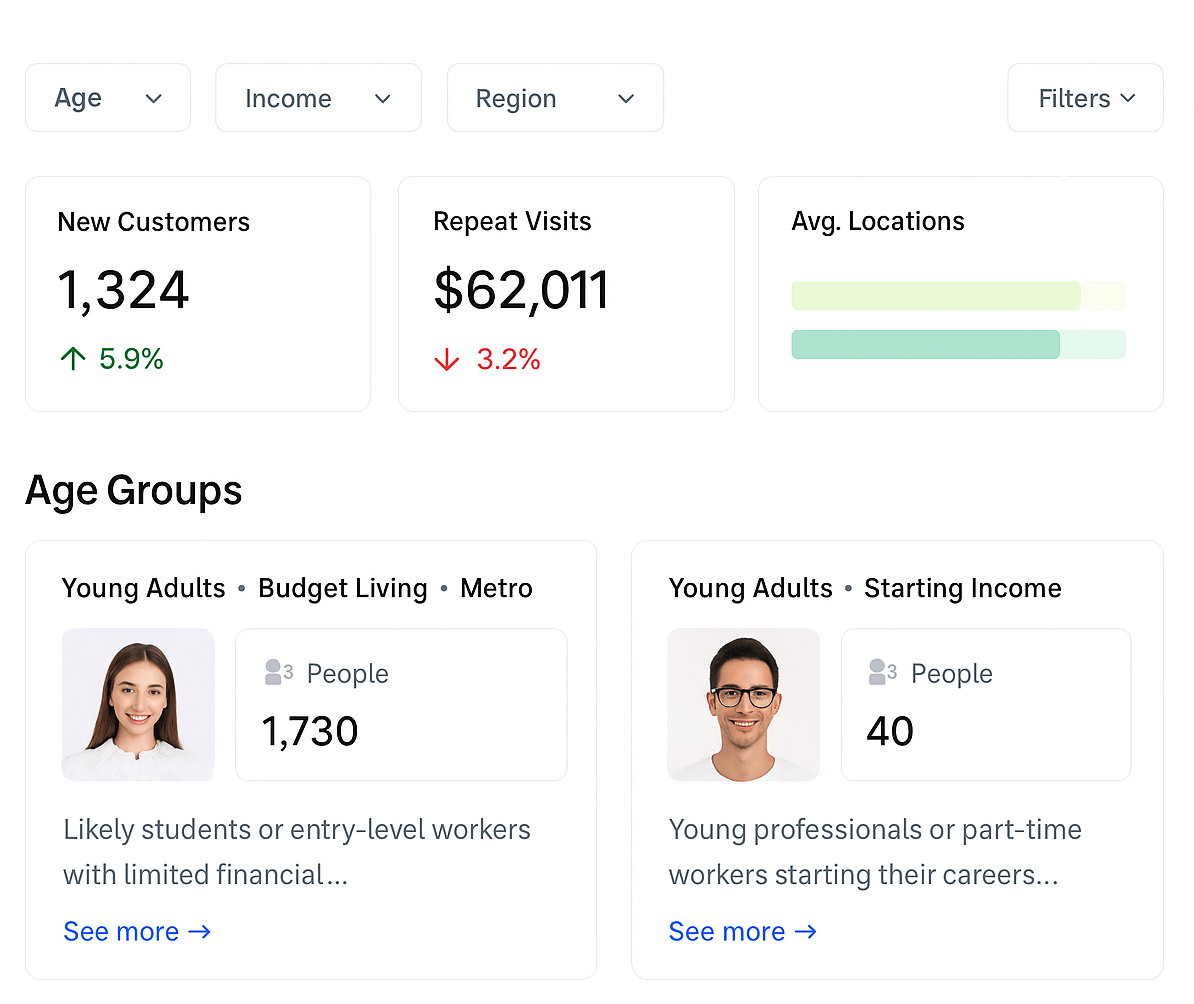Viewport: 1194px width, 1004px height.
Task: Click the teal Avg. Locations progress bar
Action: tap(925, 344)
